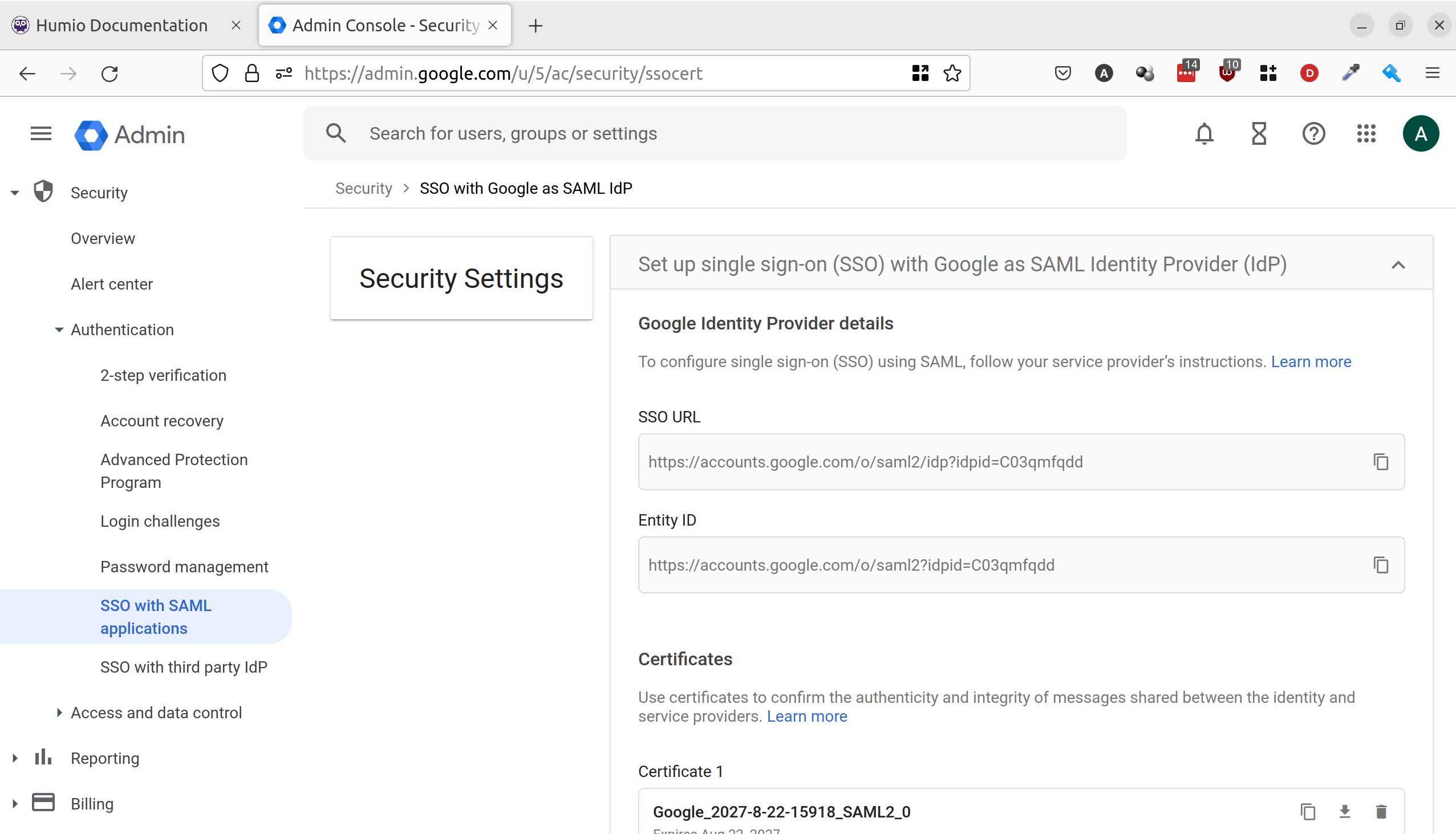This screenshot has height=834, width=1456.
Task: Open the help menu
Action: click(x=1313, y=133)
